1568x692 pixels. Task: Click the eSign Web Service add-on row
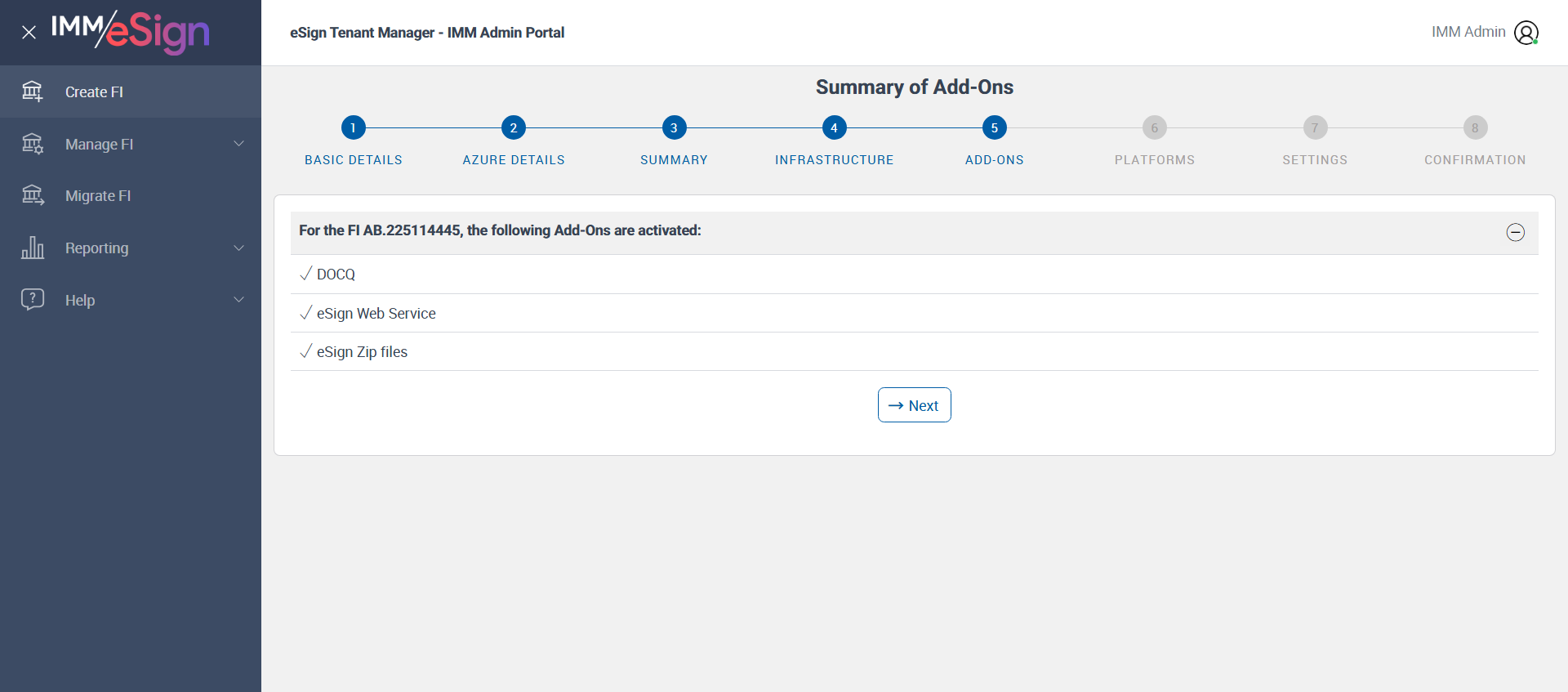point(915,313)
